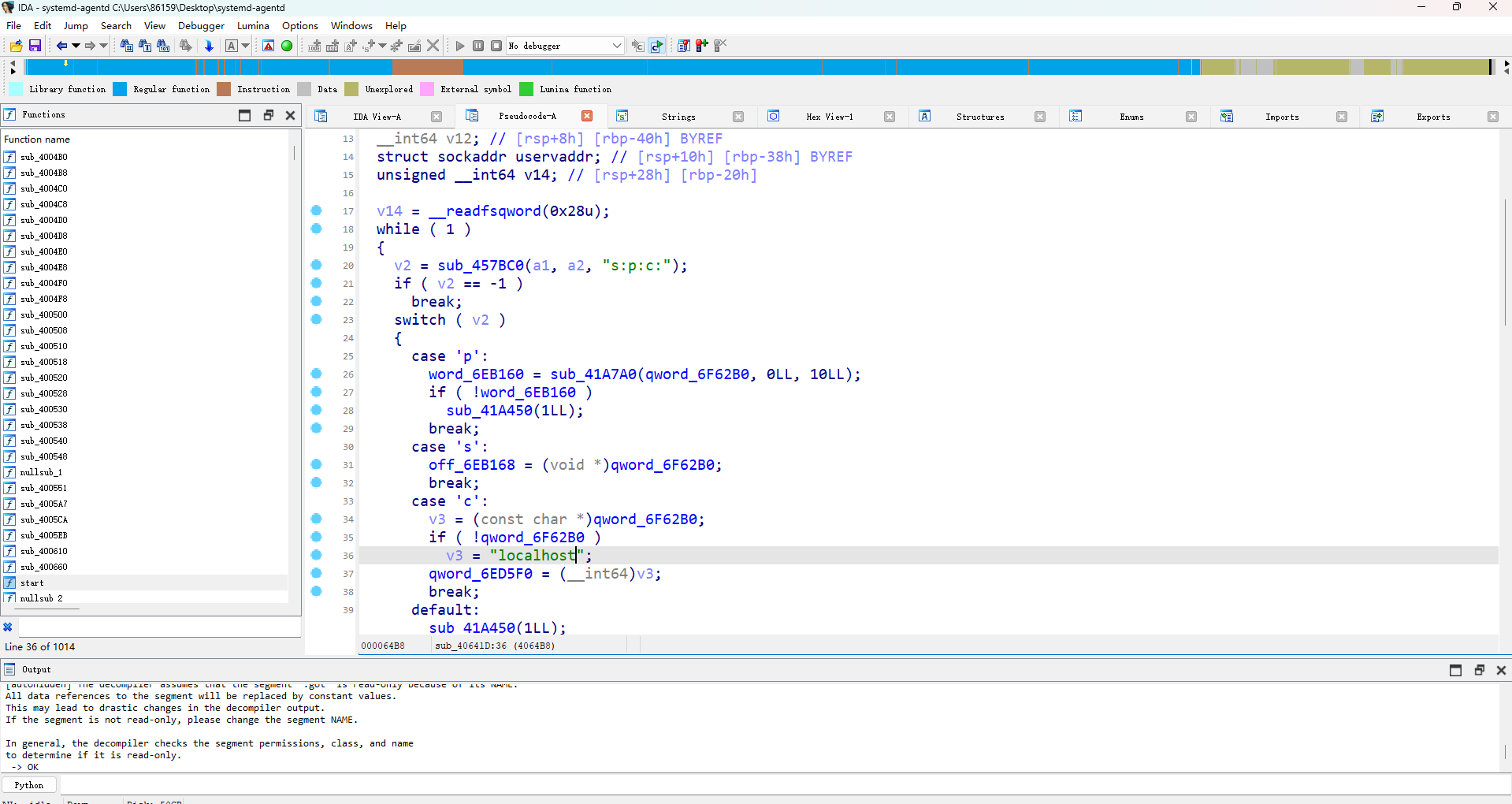Viewport: 1512px width, 804px height.
Task: Click the Python command input field
Action: click(x=784, y=785)
